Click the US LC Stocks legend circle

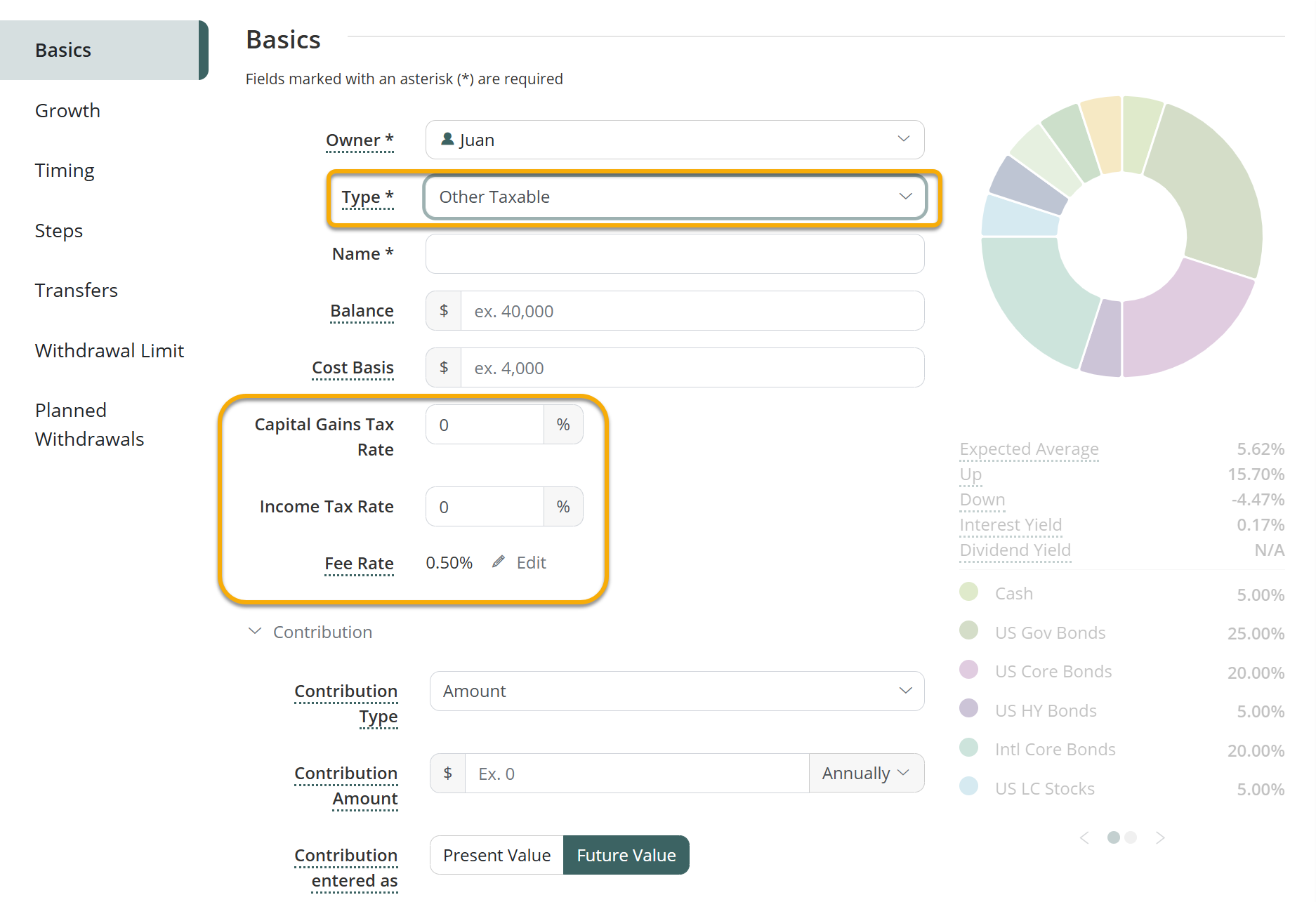969,786
